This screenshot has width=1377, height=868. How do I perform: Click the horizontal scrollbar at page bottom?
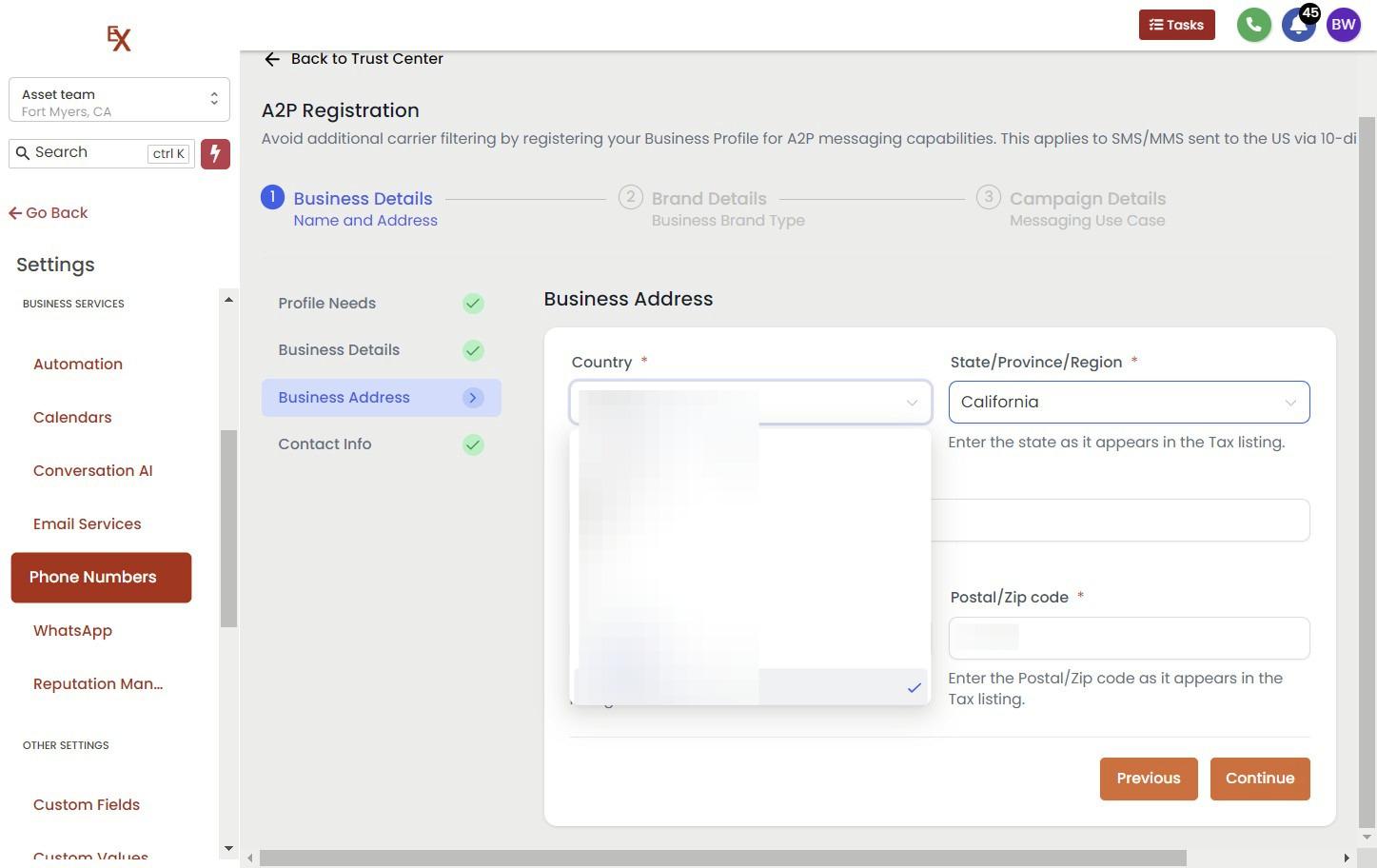[x=723, y=858]
